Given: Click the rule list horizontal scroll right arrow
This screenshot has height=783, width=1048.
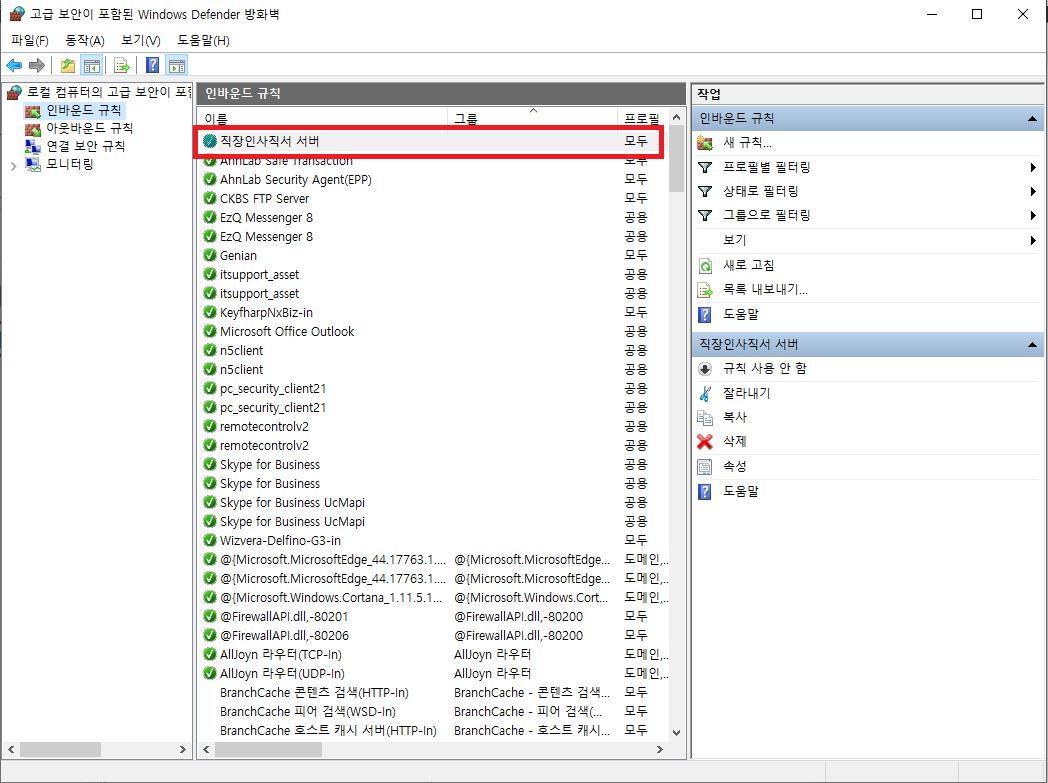Looking at the screenshot, I should click(x=660, y=750).
